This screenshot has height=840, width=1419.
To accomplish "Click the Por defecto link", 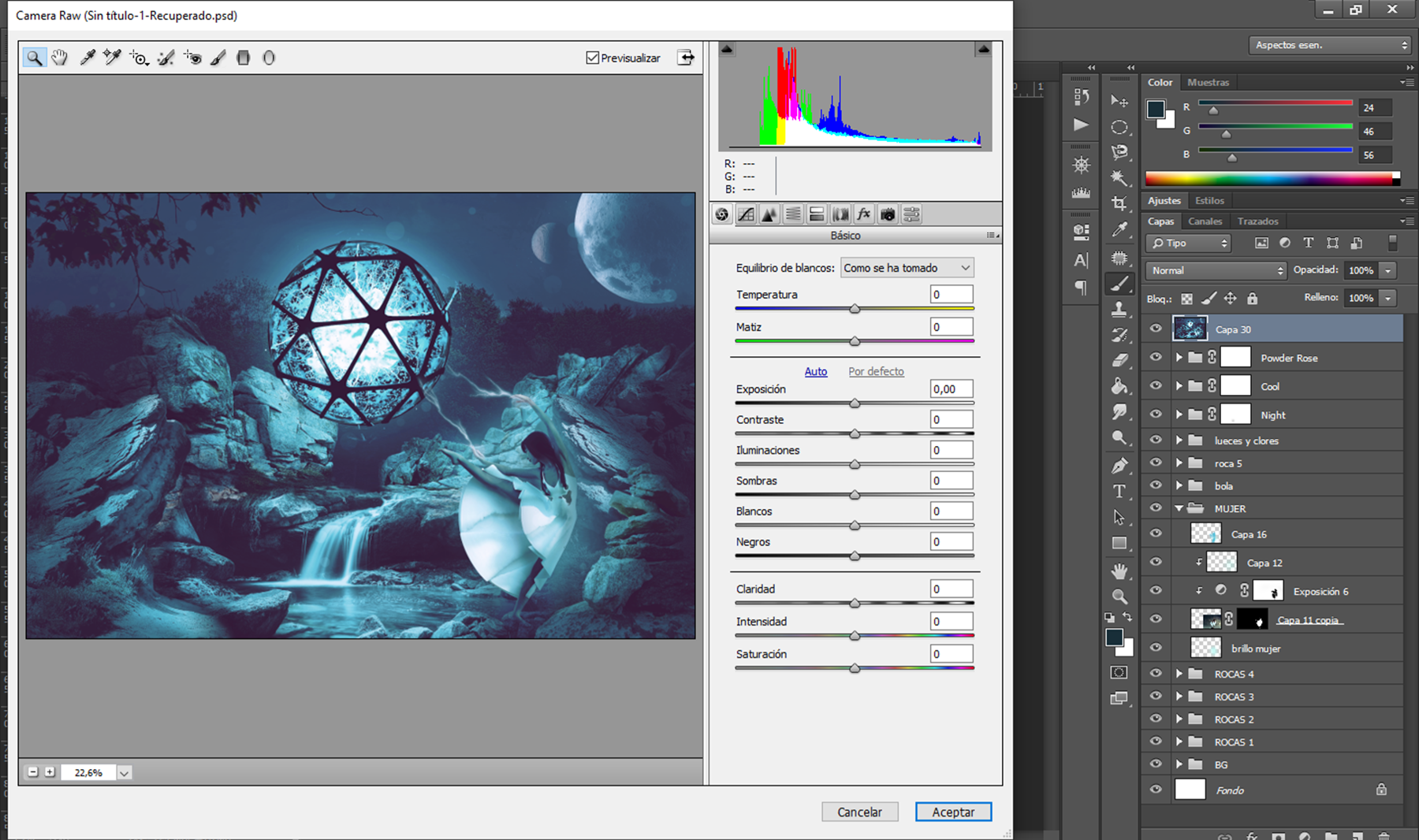I will [x=876, y=371].
